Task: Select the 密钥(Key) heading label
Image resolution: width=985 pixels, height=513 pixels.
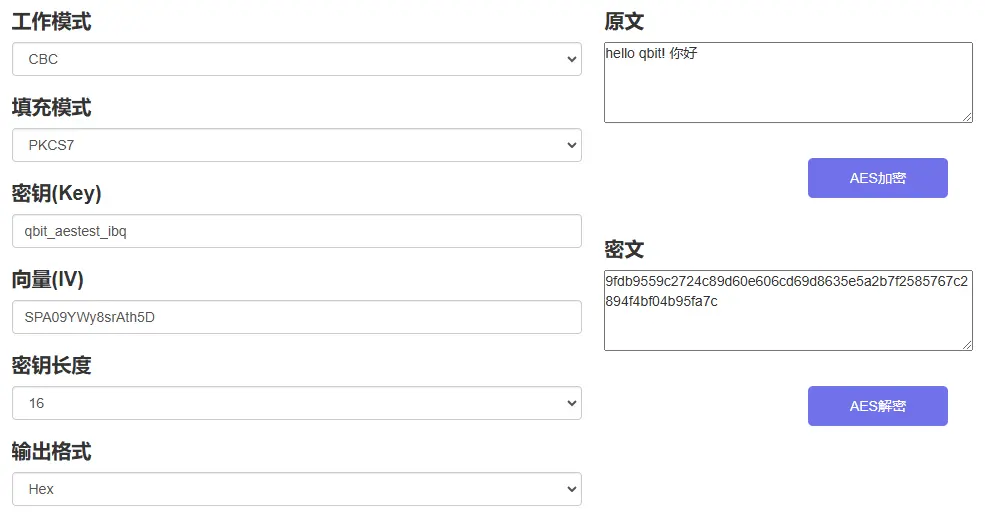Action: tap(56, 194)
